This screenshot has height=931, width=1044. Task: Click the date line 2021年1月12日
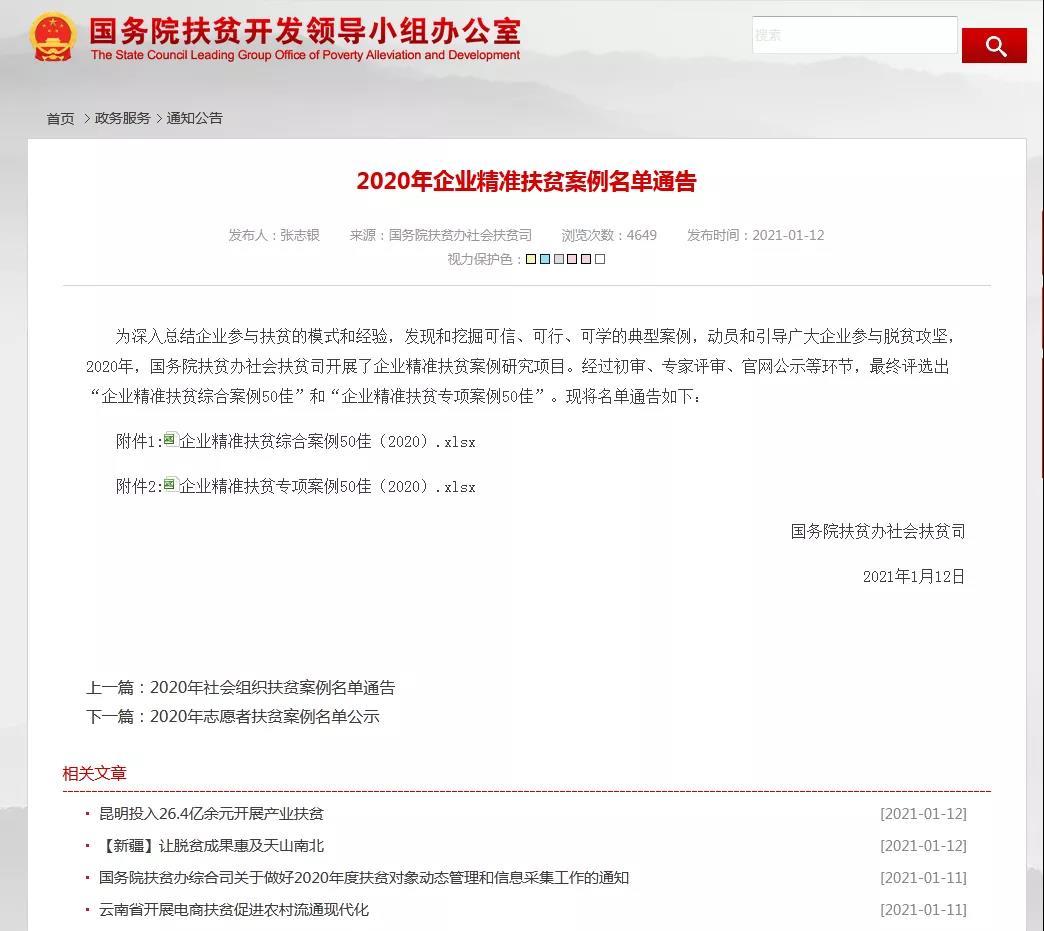coord(914,576)
